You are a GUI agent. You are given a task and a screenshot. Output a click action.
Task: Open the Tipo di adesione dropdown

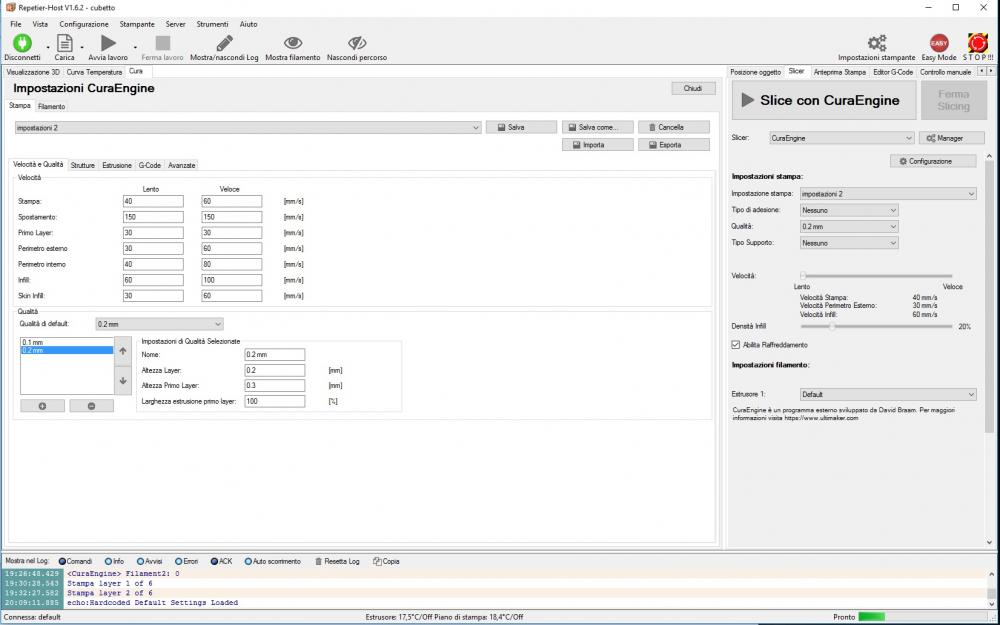pos(849,210)
